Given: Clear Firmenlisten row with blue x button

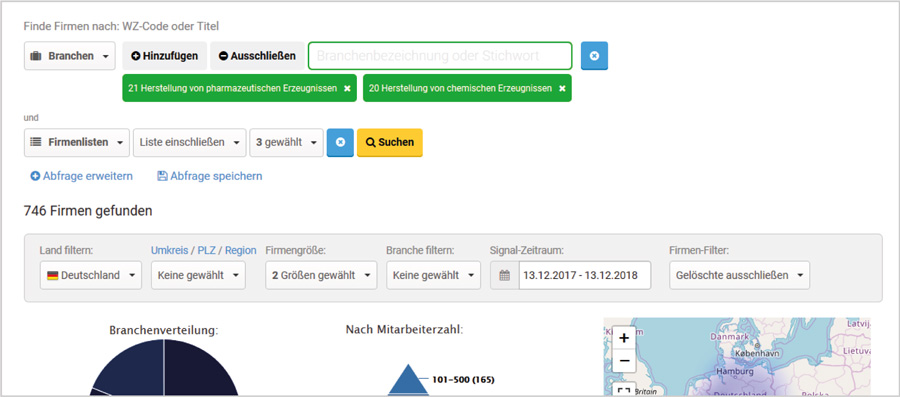Looking at the screenshot, I should (x=340, y=142).
